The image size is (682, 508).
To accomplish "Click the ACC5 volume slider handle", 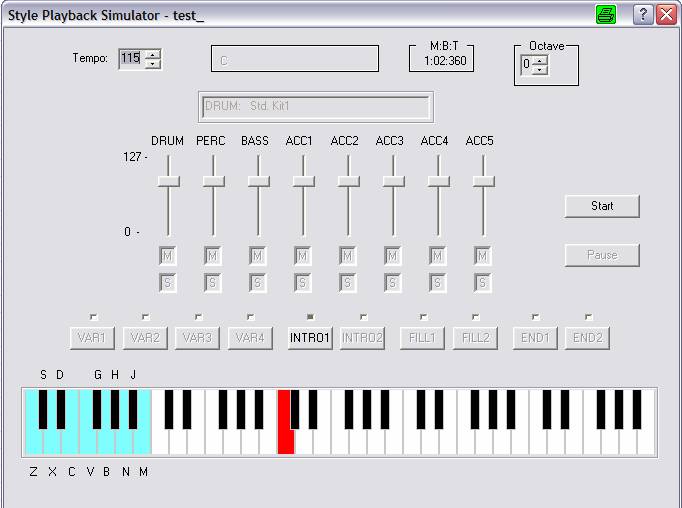I will point(483,181).
